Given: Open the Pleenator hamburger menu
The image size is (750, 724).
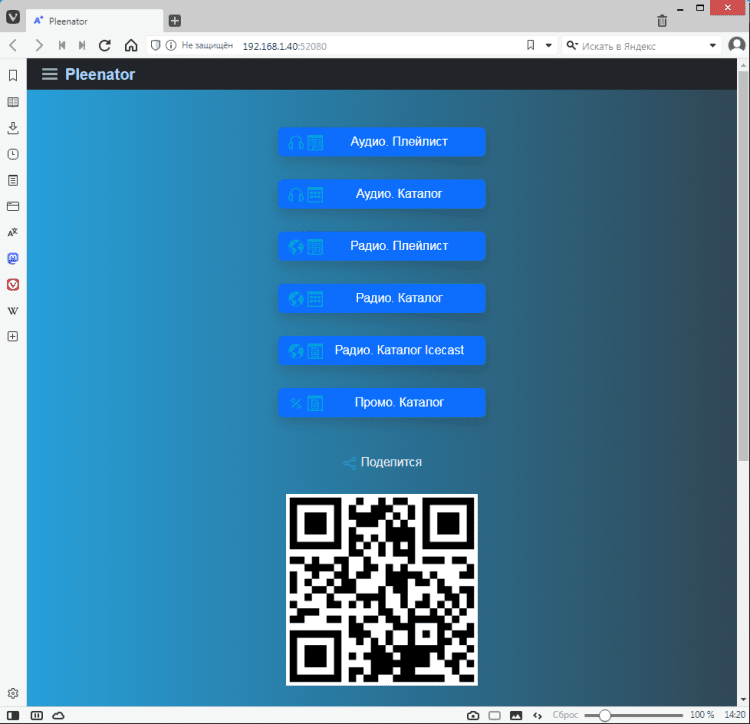Looking at the screenshot, I should tap(49, 74).
